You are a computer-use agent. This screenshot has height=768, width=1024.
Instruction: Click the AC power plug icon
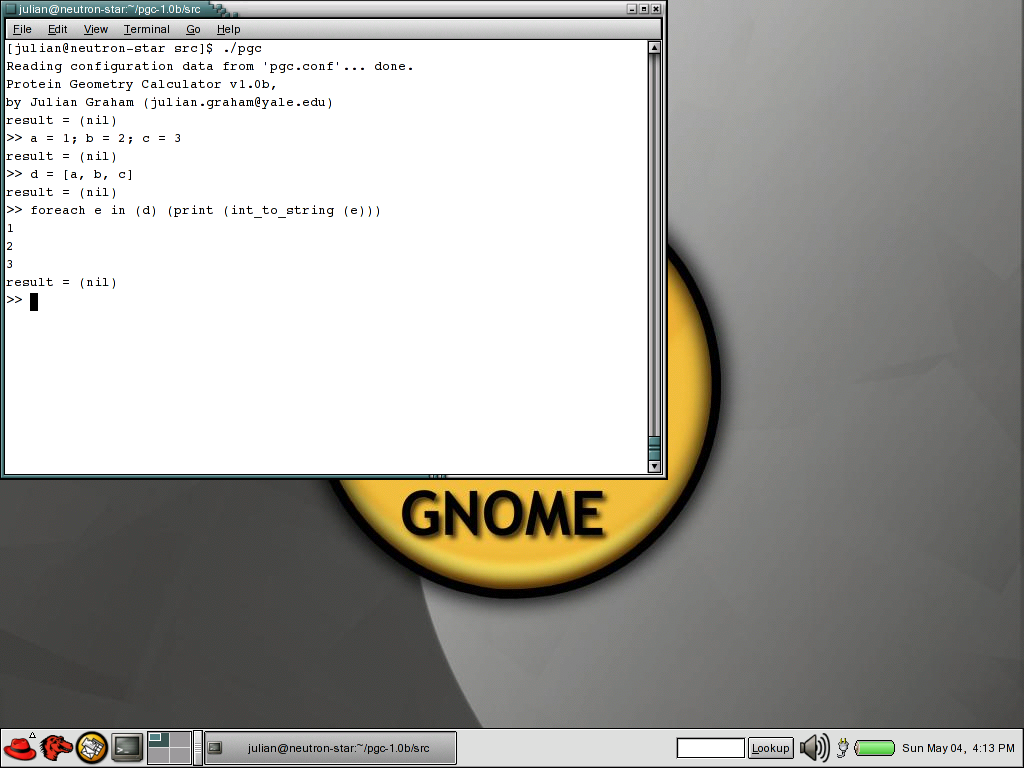[x=842, y=748]
